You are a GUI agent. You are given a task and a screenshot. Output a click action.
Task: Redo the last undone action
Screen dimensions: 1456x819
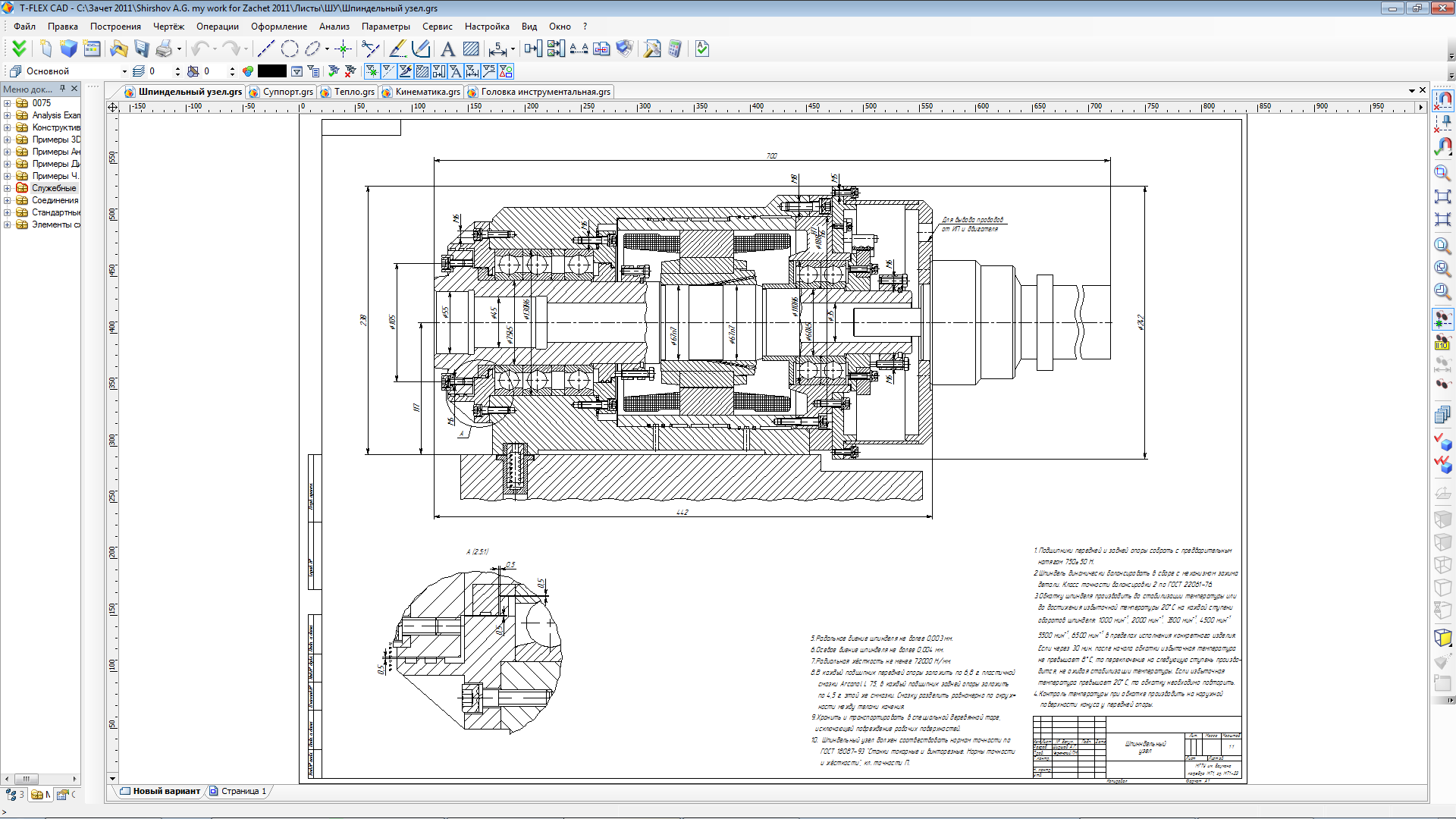click(231, 49)
